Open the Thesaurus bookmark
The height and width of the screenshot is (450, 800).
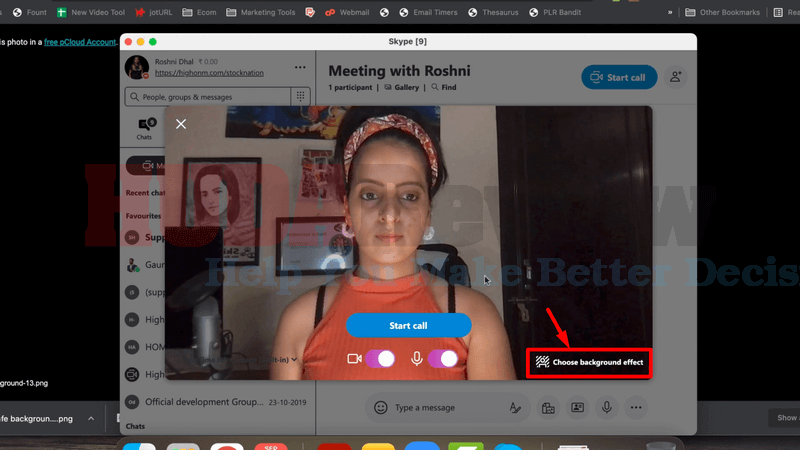[x=493, y=12]
